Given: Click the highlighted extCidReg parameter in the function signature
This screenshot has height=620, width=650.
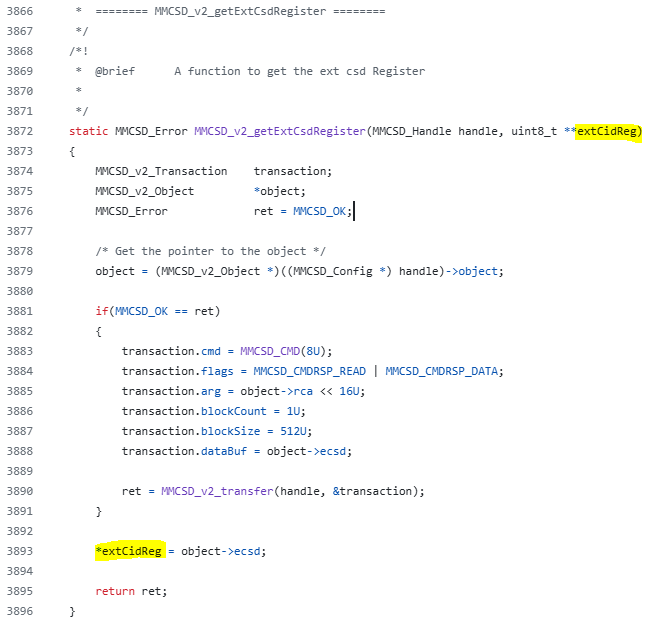Looking at the screenshot, I should pyautogui.click(x=607, y=131).
